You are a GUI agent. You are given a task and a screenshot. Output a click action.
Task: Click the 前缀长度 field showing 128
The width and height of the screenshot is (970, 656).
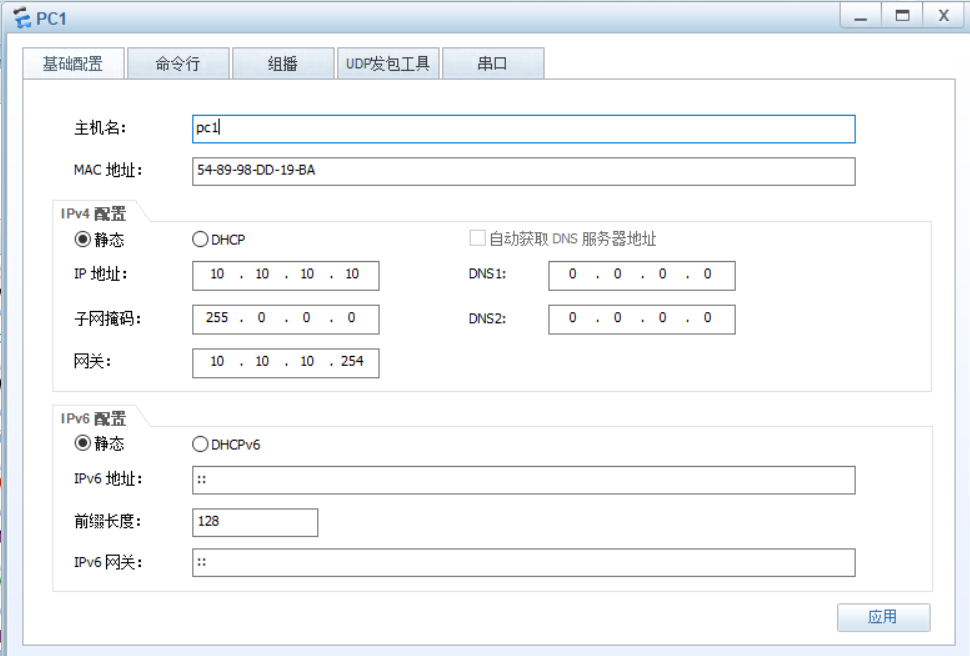point(255,522)
